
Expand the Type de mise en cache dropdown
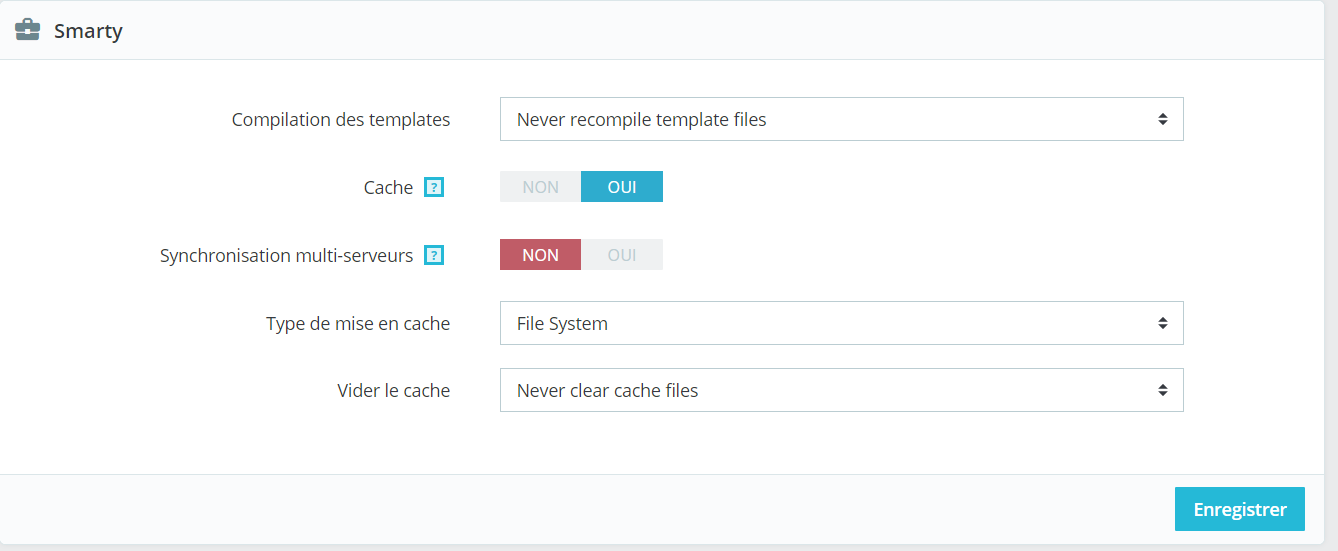point(842,323)
